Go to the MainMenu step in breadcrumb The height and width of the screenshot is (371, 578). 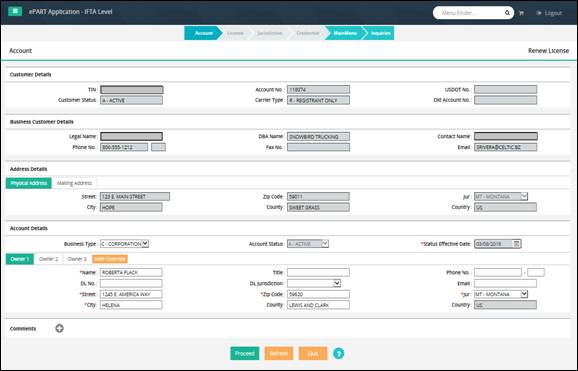click(x=345, y=33)
